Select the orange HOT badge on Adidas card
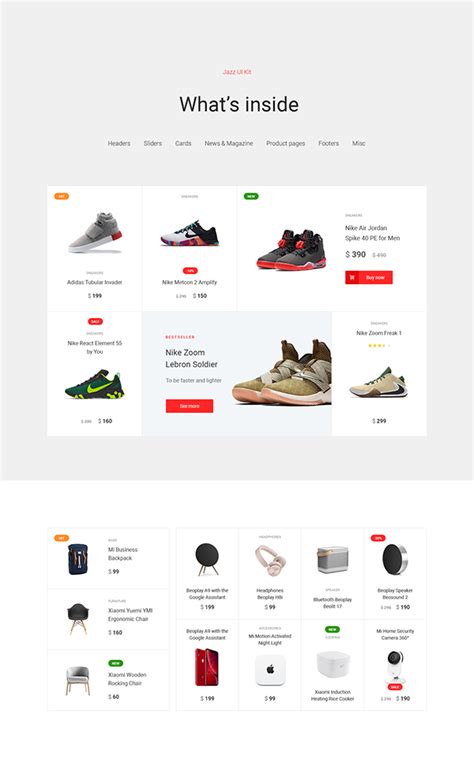Image resolution: width=474 pixels, height=758 pixels. 61,196
